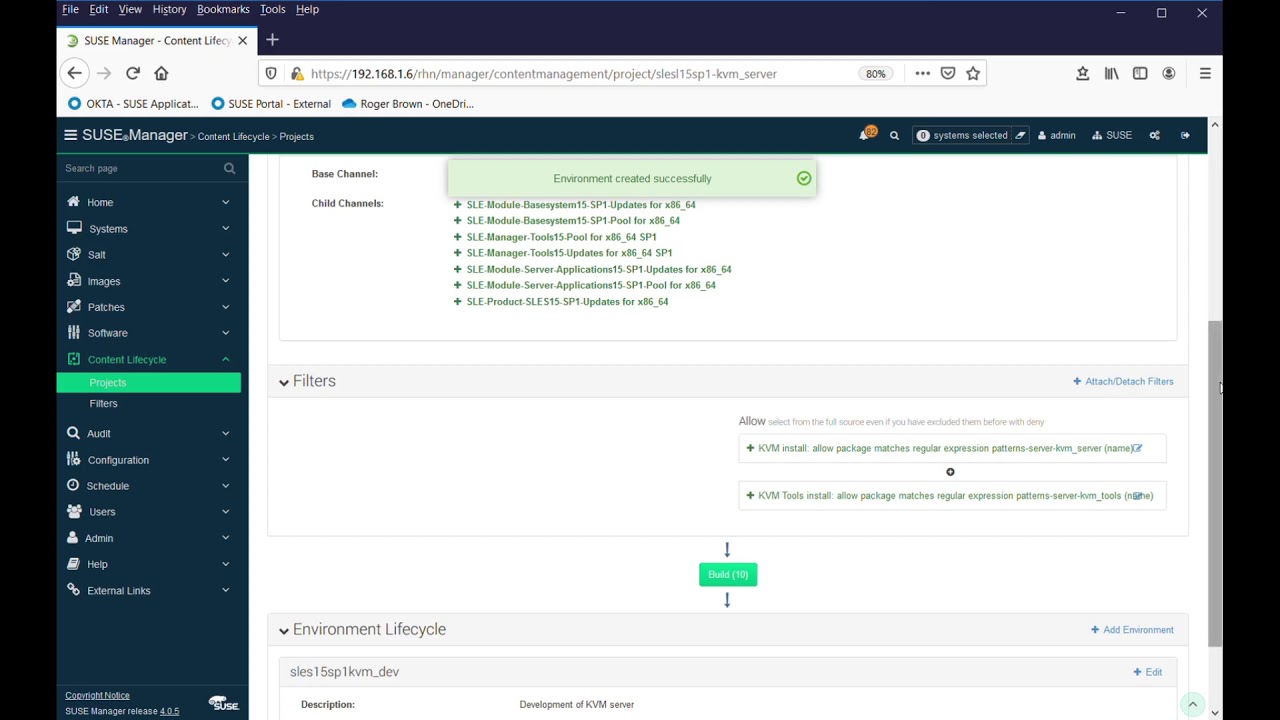
Task: Click the Users group icon in sidebar
Action: click(73, 511)
